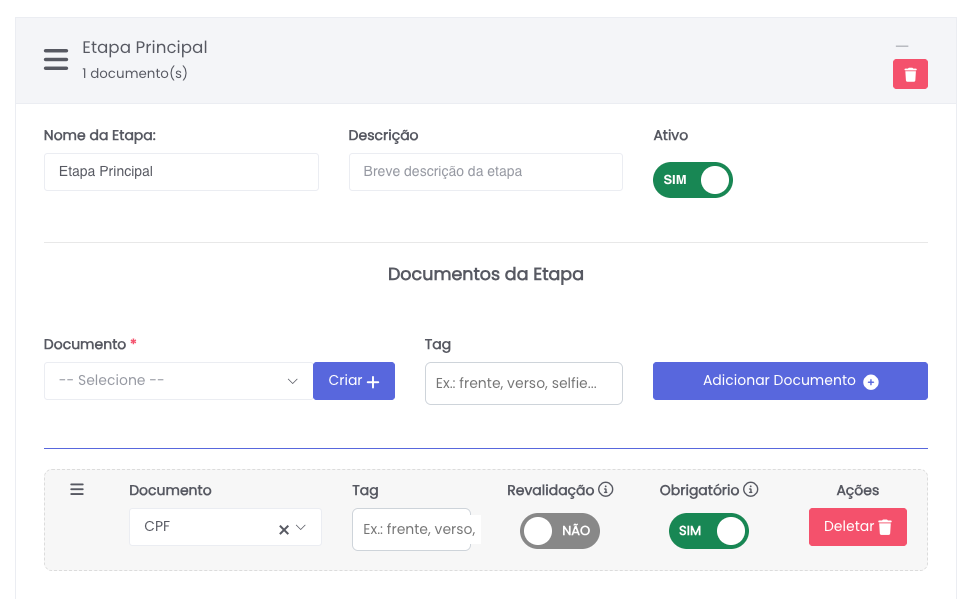Click the Tag field beside Criar

(x=523, y=383)
